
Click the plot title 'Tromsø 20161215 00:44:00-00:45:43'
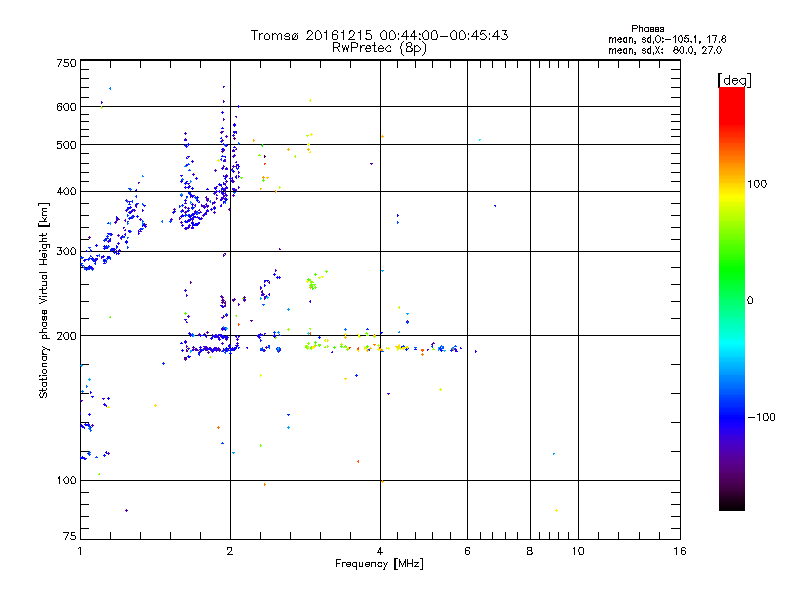coord(379,35)
